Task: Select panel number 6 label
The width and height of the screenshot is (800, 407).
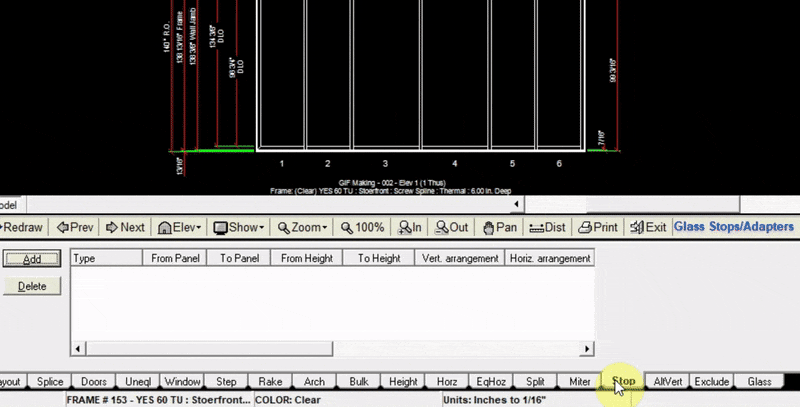Action: (x=559, y=164)
